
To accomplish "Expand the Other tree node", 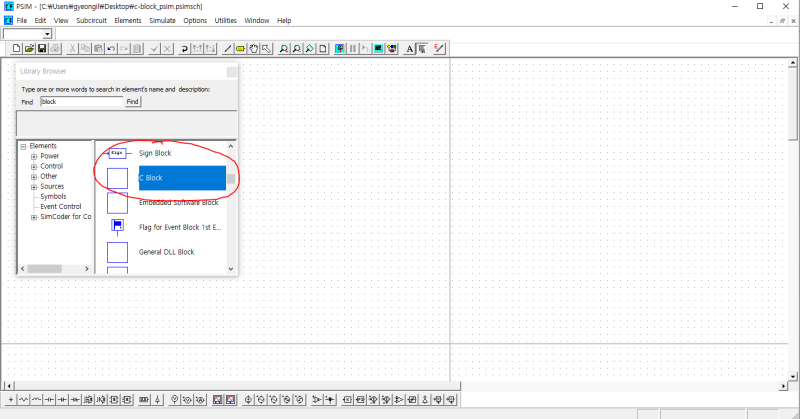I will [x=34, y=177].
